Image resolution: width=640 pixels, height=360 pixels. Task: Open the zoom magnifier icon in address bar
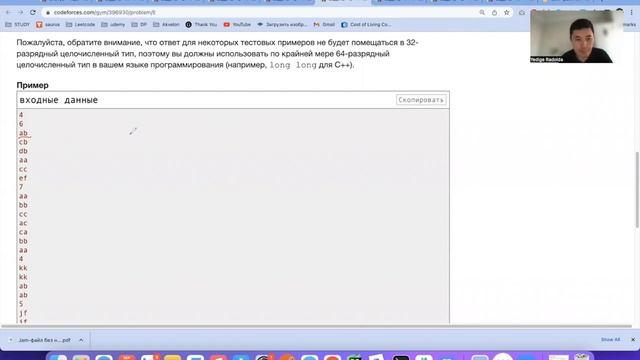482,13
